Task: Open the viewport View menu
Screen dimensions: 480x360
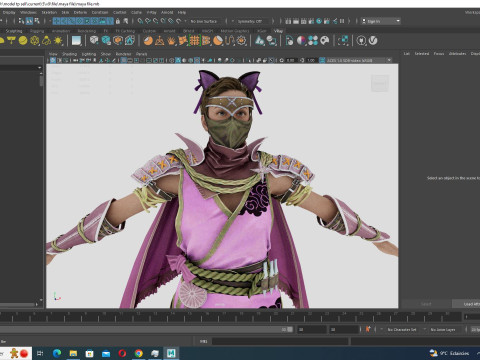Action: [x=53, y=54]
